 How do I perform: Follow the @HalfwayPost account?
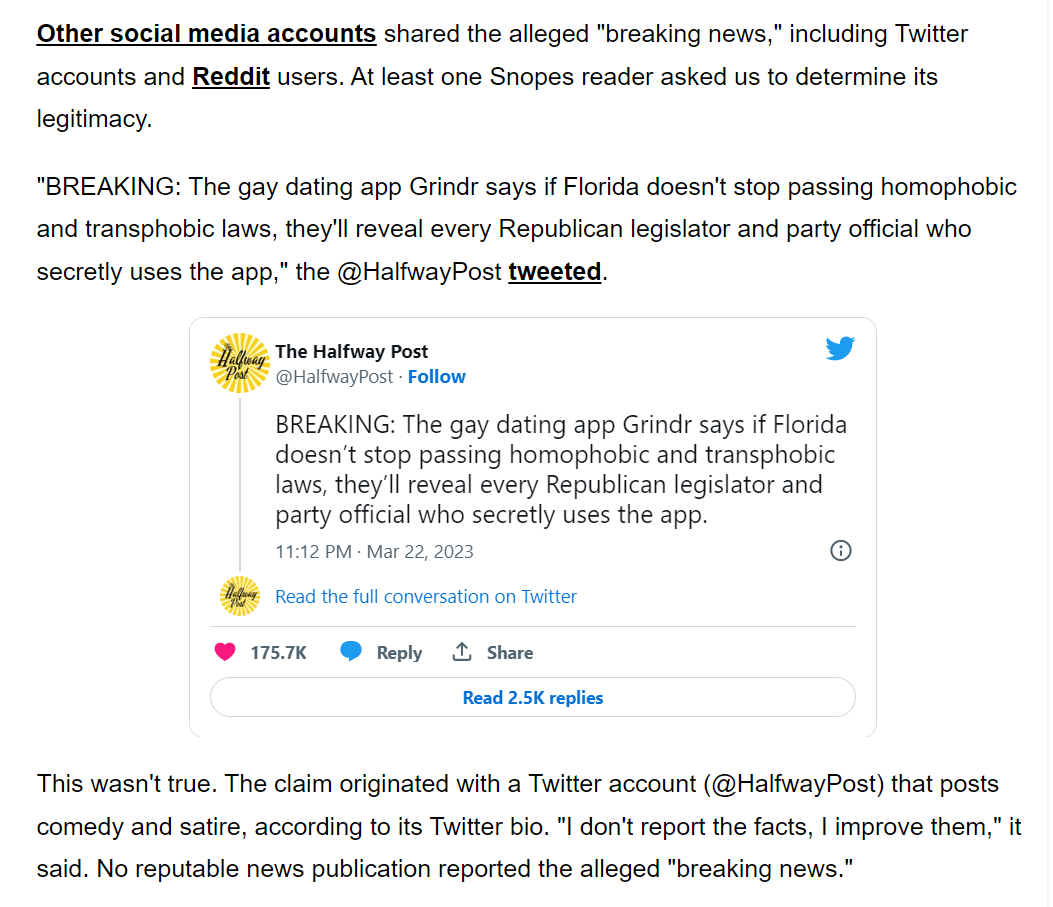click(437, 377)
